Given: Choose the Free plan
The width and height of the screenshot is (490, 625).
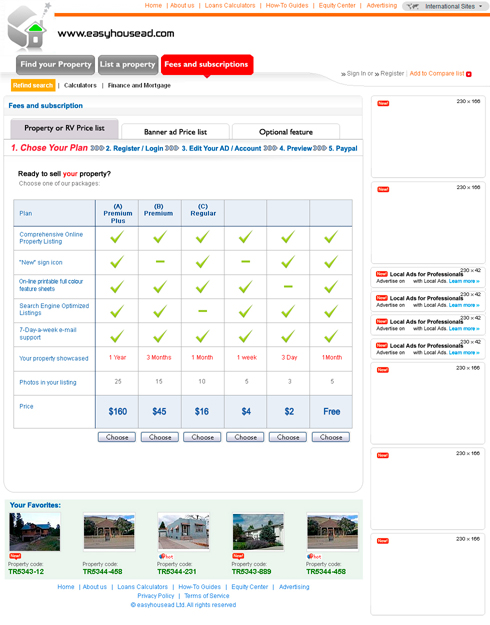Looking at the screenshot, I should pyautogui.click(x=331, y=437).
